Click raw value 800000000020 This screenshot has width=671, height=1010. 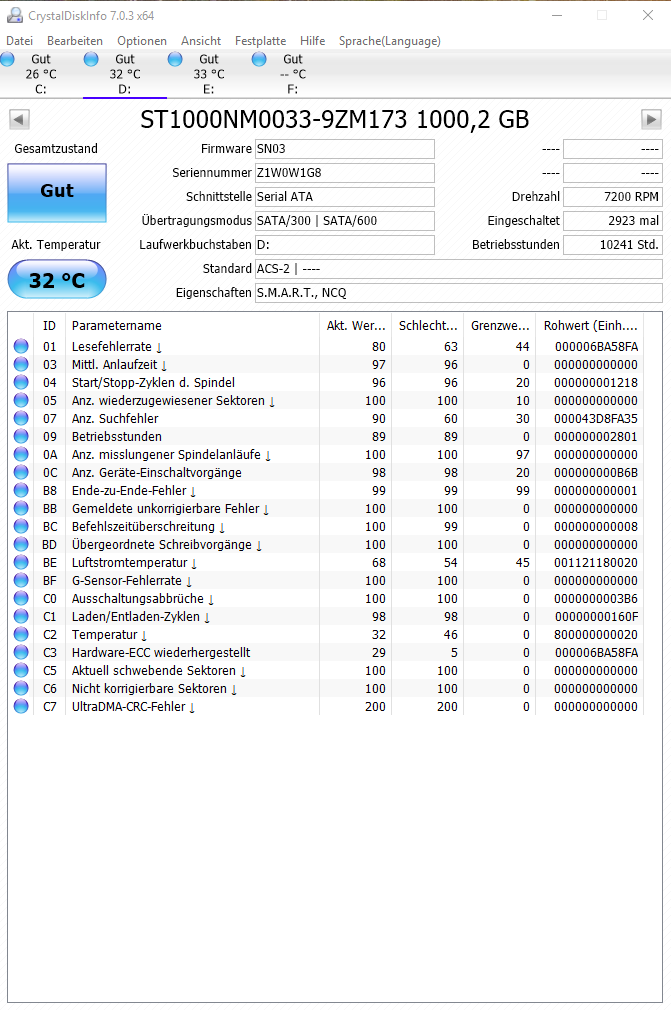596,635
